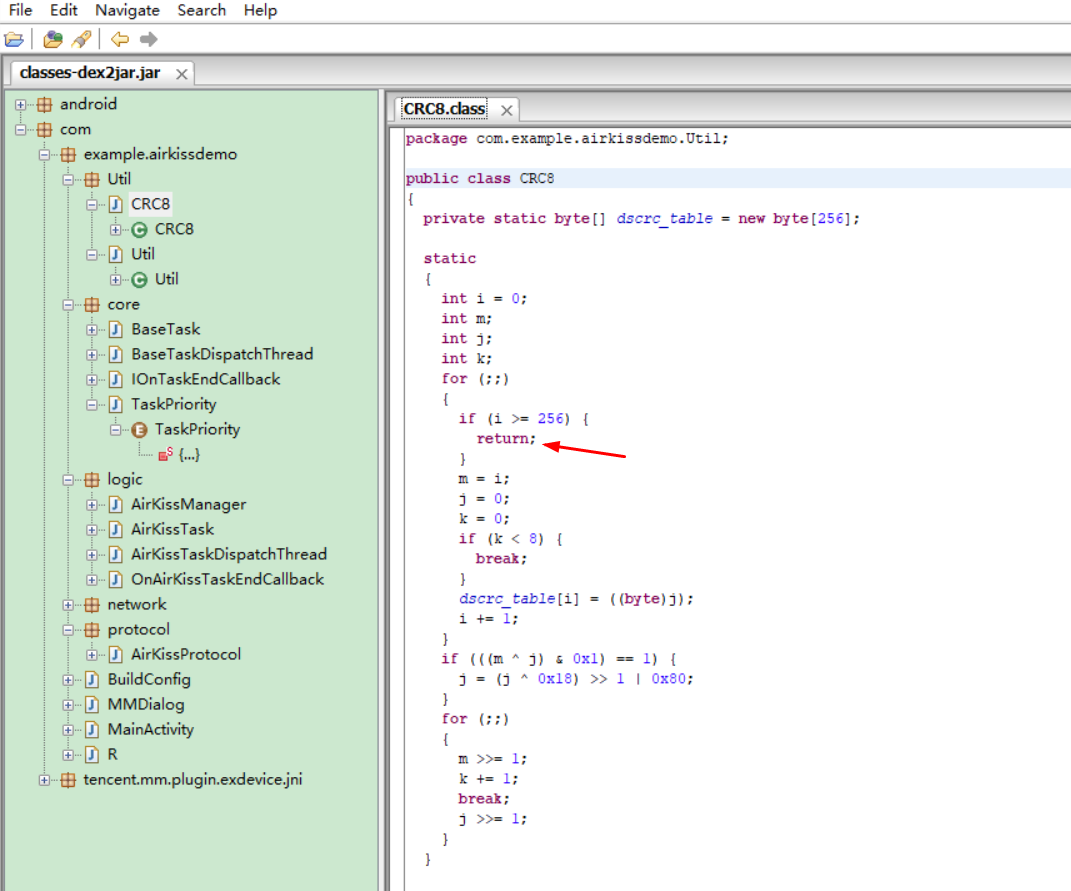Collapse the core package node
Image resolution: width=1071 pixels, height=891 pixels.
[x=68, y=305]
